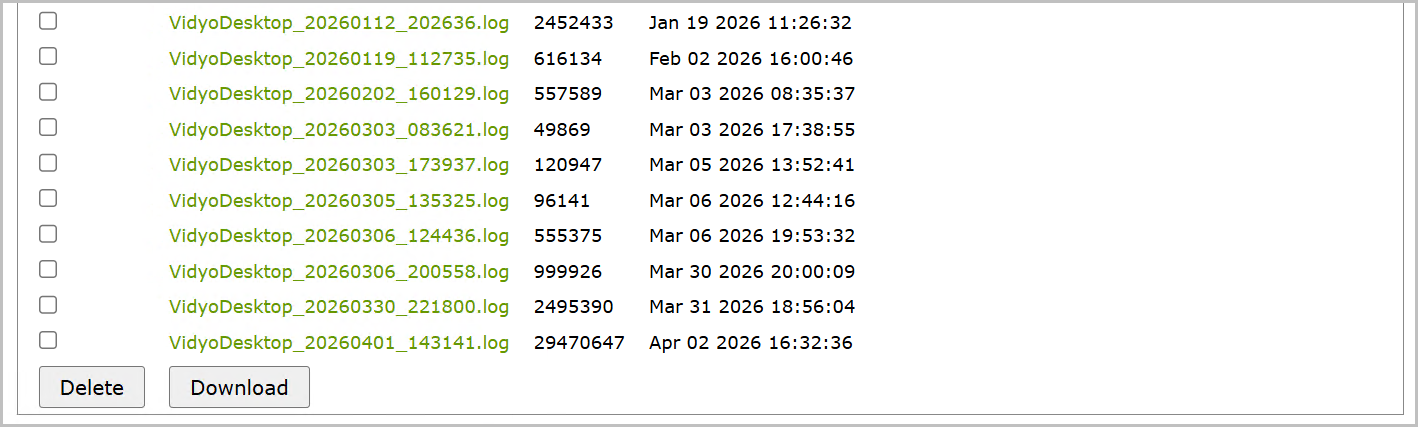Toggle checkbox next to VidyoDesktop_20260303_083621.log
The height and width of the screenshot is (427, 1418).
point(48,128)
